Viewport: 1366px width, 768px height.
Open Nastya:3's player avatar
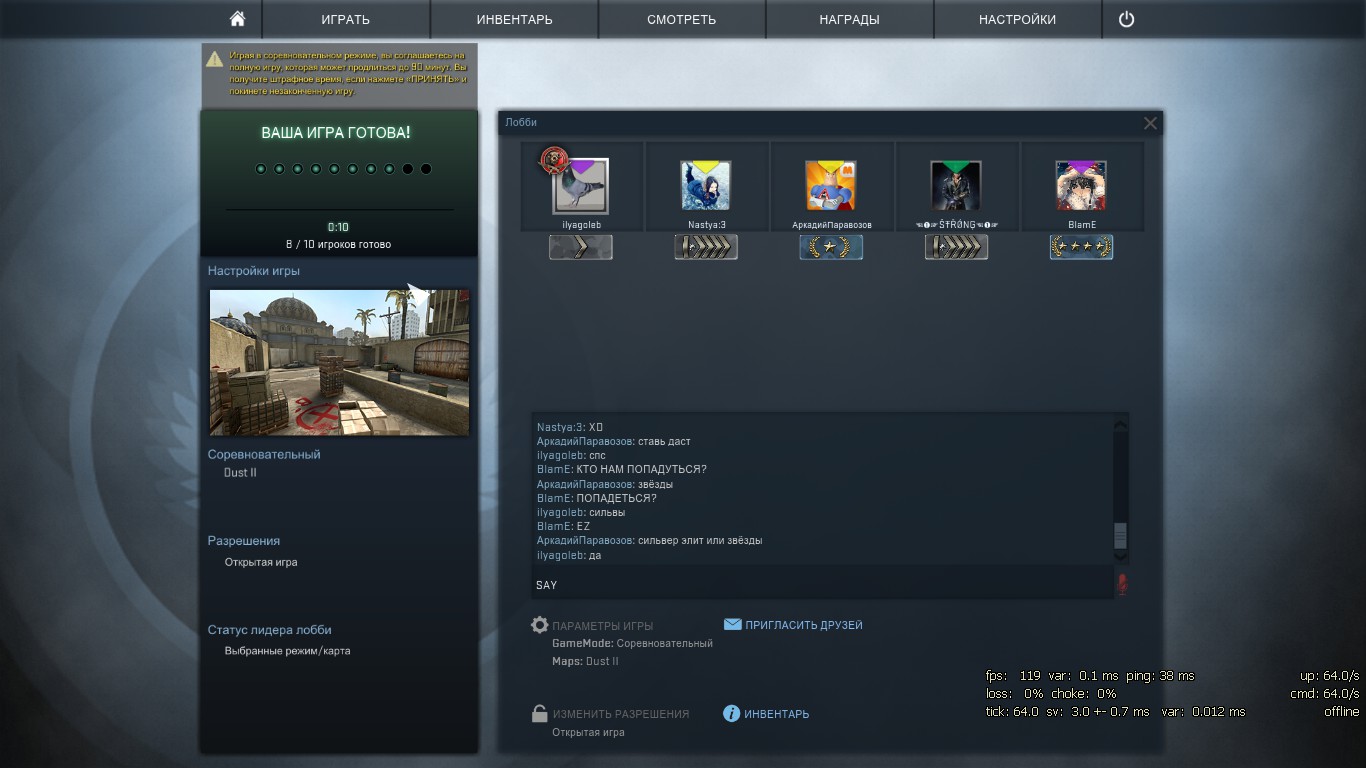(706, 186)
